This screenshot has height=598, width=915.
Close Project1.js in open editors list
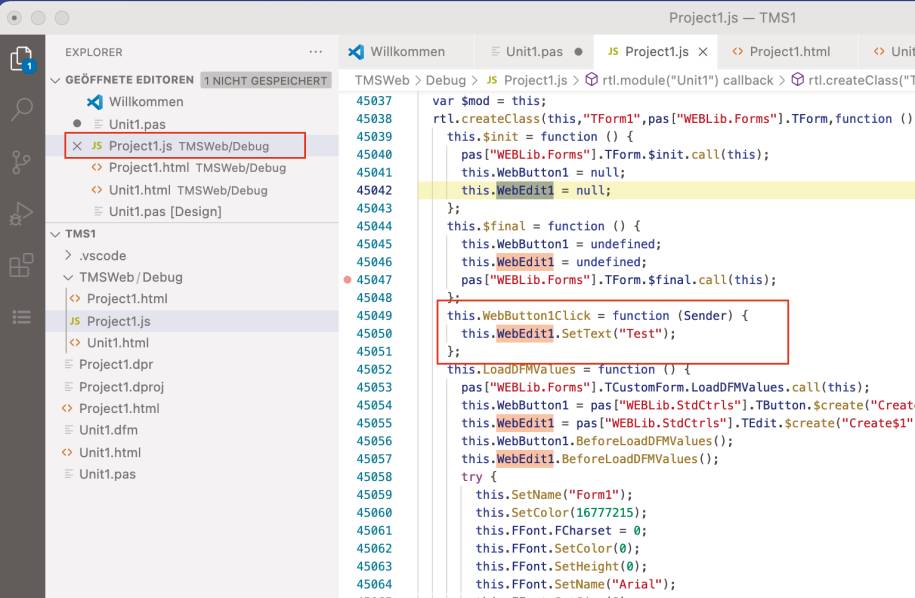click(77, 146)
